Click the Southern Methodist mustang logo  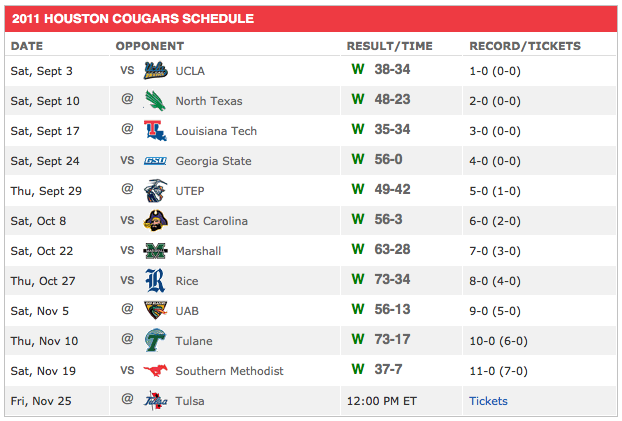[156, 371]
